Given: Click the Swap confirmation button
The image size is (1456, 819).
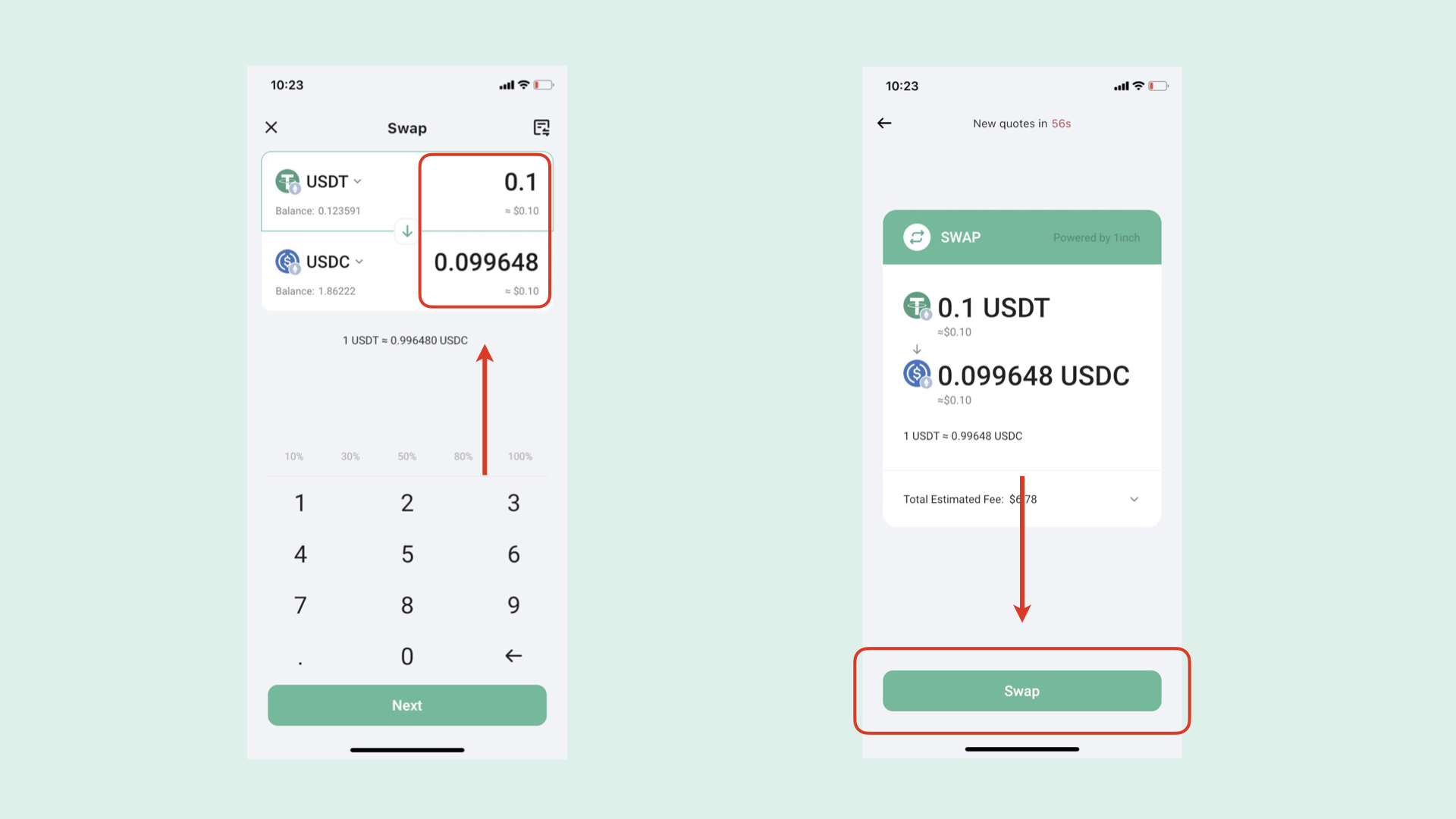Looking at the screenshot, I should [1021, 691].
